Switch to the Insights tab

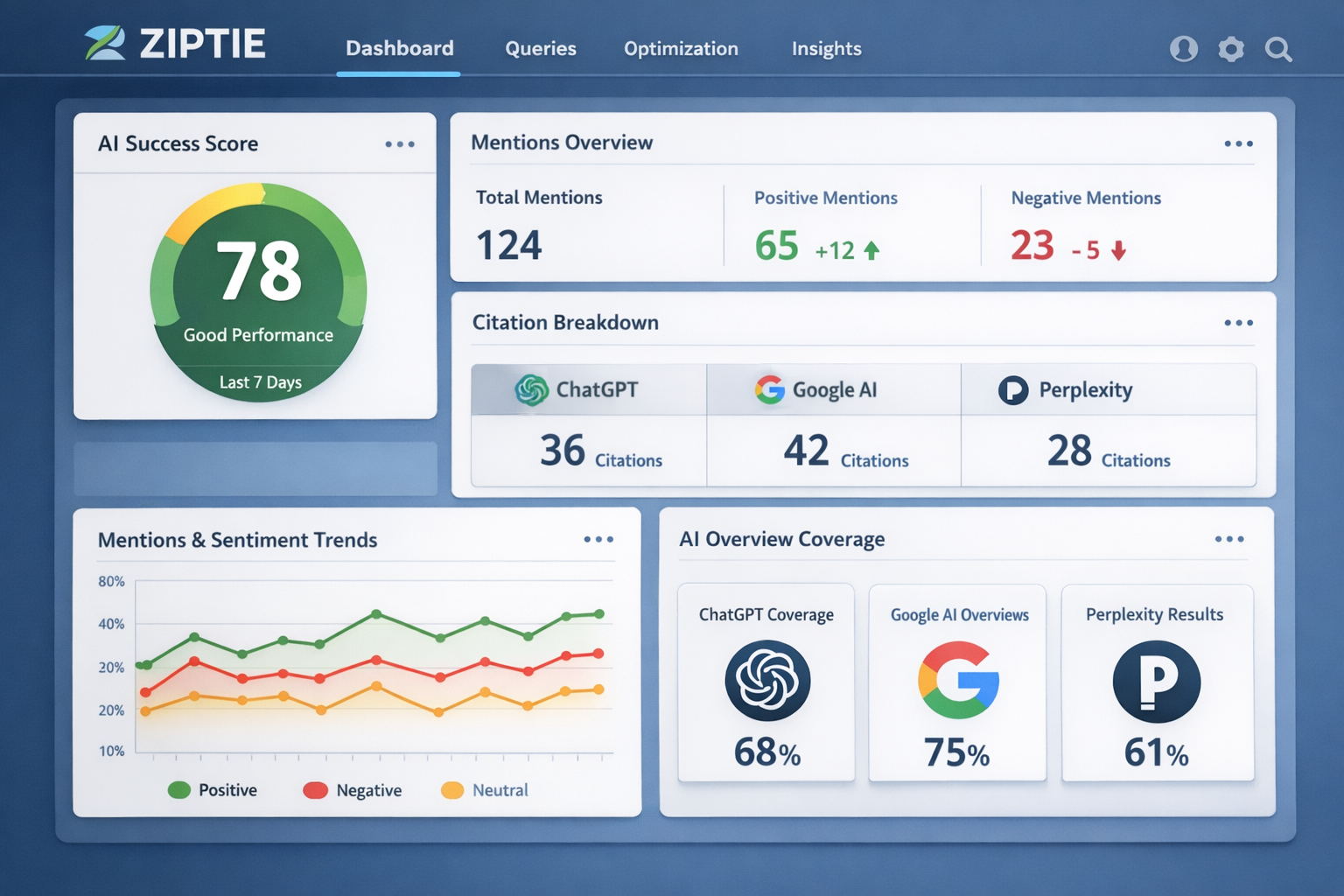point(826,49)
